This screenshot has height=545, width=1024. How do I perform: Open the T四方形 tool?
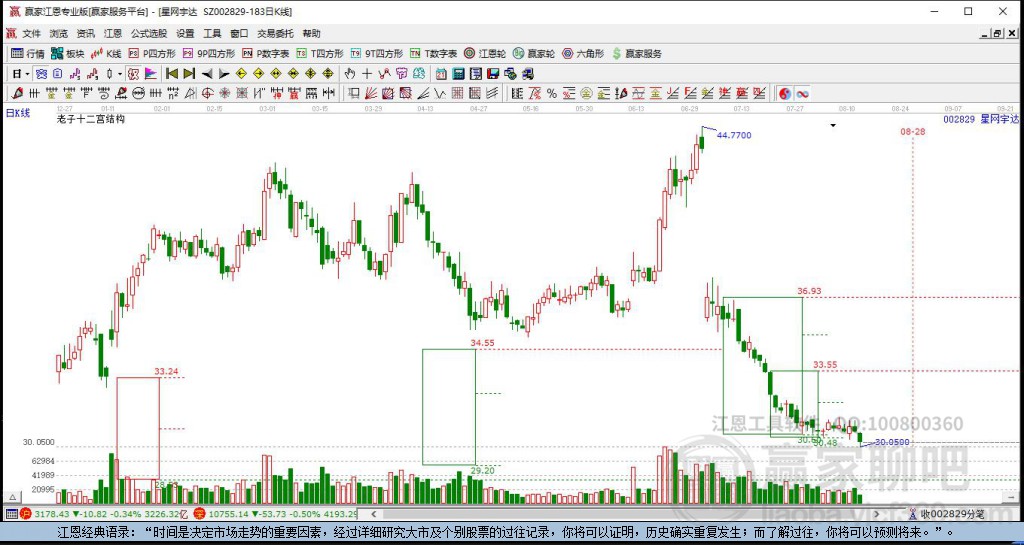coord(320,54)
